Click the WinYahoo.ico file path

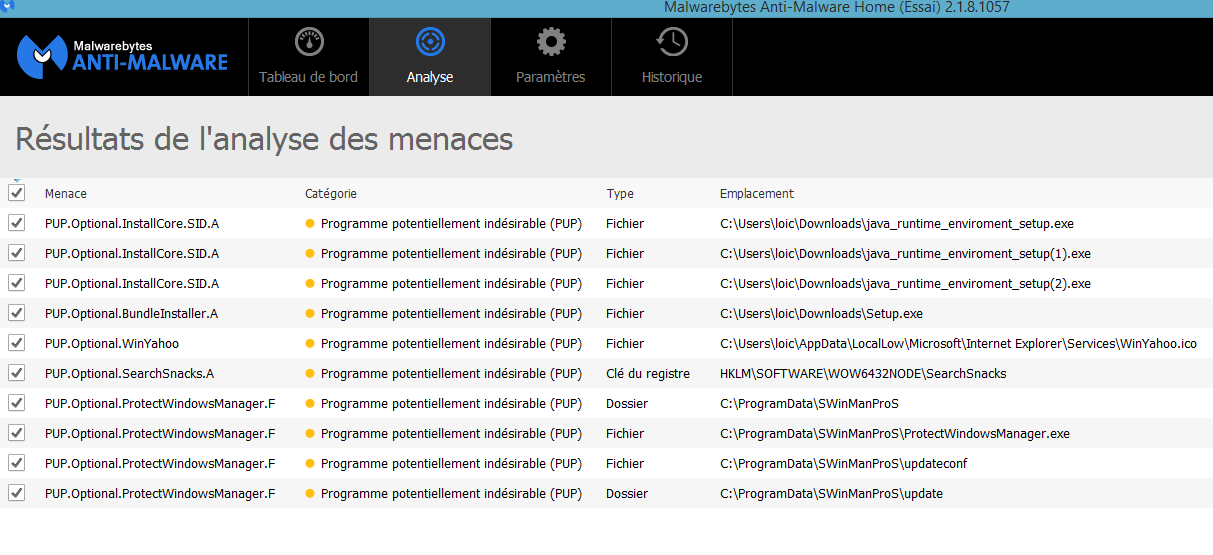(958, 344)
